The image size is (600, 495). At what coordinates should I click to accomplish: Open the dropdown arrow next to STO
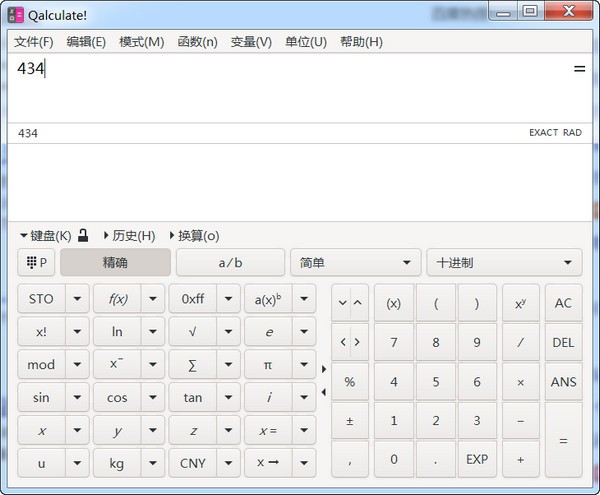click(78, 299)
